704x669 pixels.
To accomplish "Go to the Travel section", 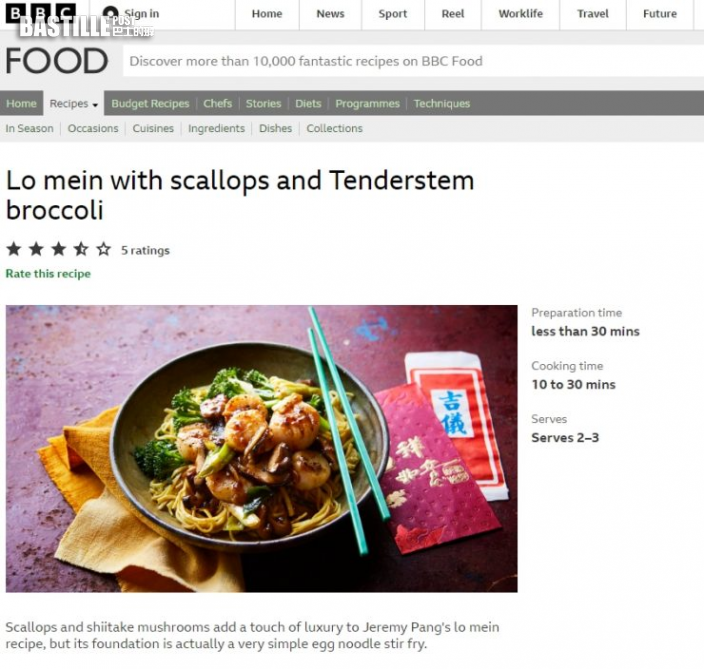I will click(x=593, y=14).
